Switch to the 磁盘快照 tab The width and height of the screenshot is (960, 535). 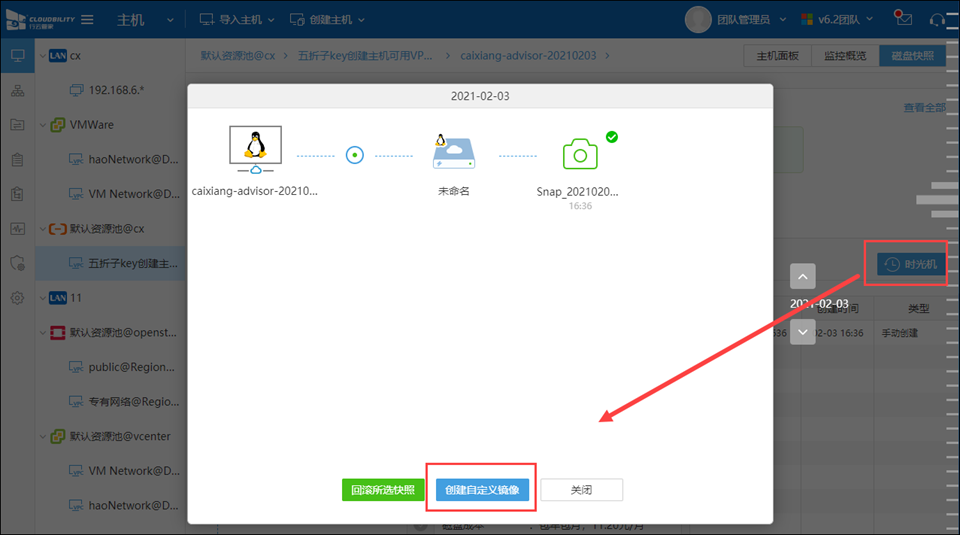pos(912,56)
